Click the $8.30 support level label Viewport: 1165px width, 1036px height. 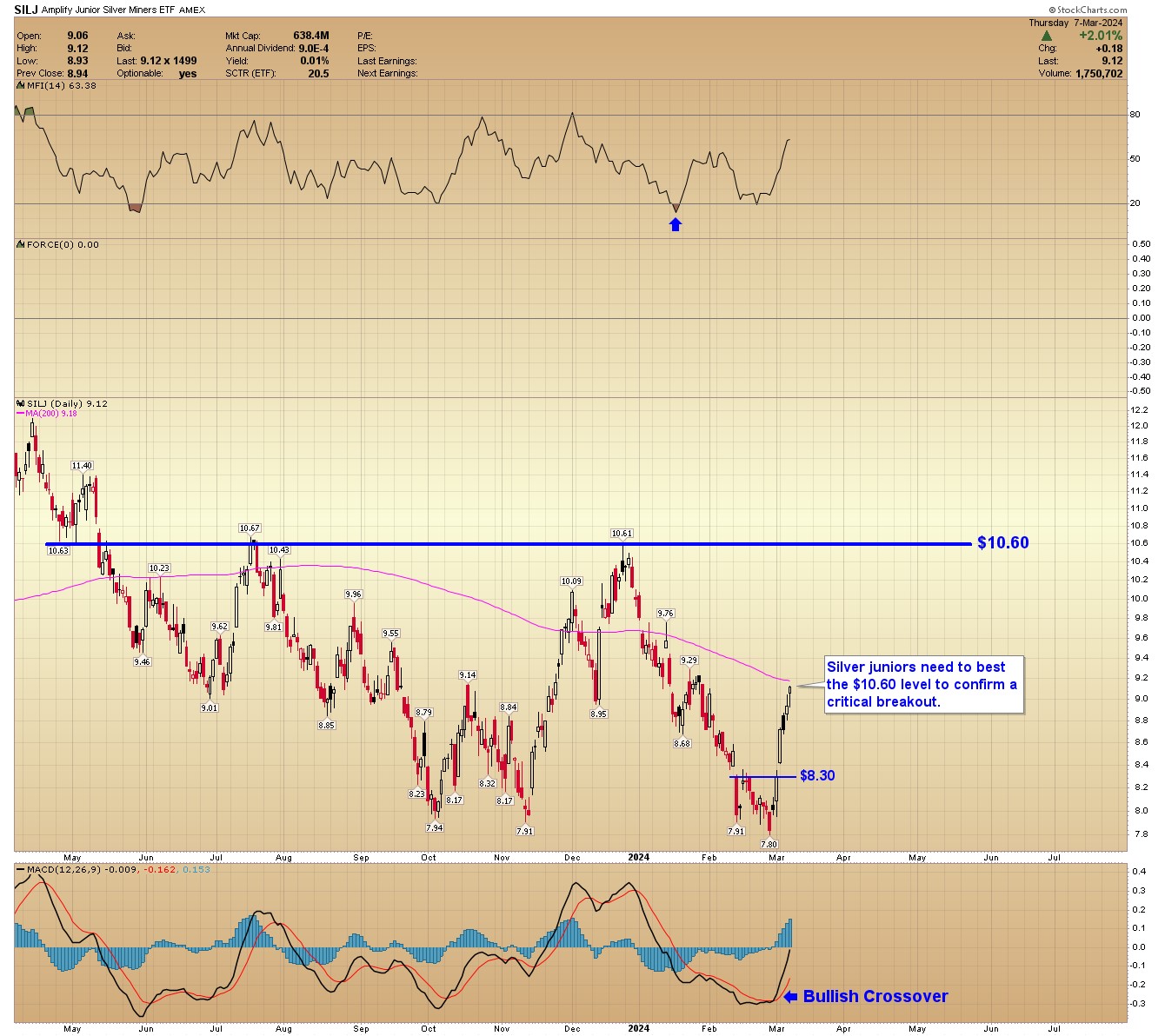[x=817, y=775]
